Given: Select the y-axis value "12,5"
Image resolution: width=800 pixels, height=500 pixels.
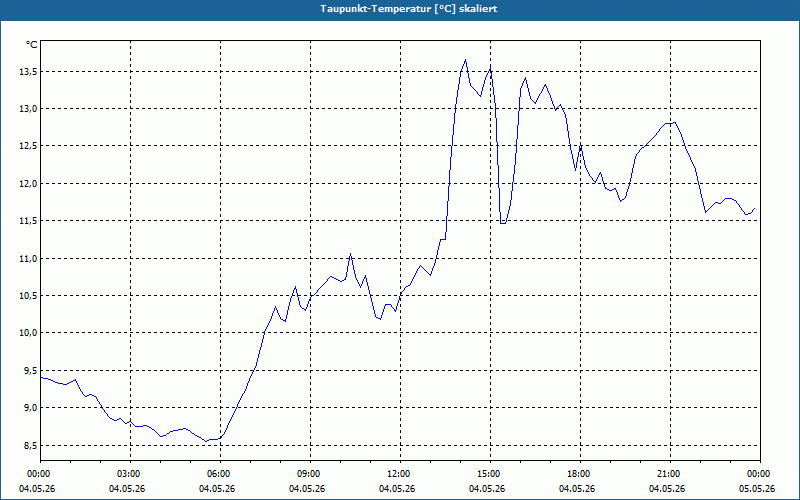Looking at the screenshot, I should click(x=28, y=146).
